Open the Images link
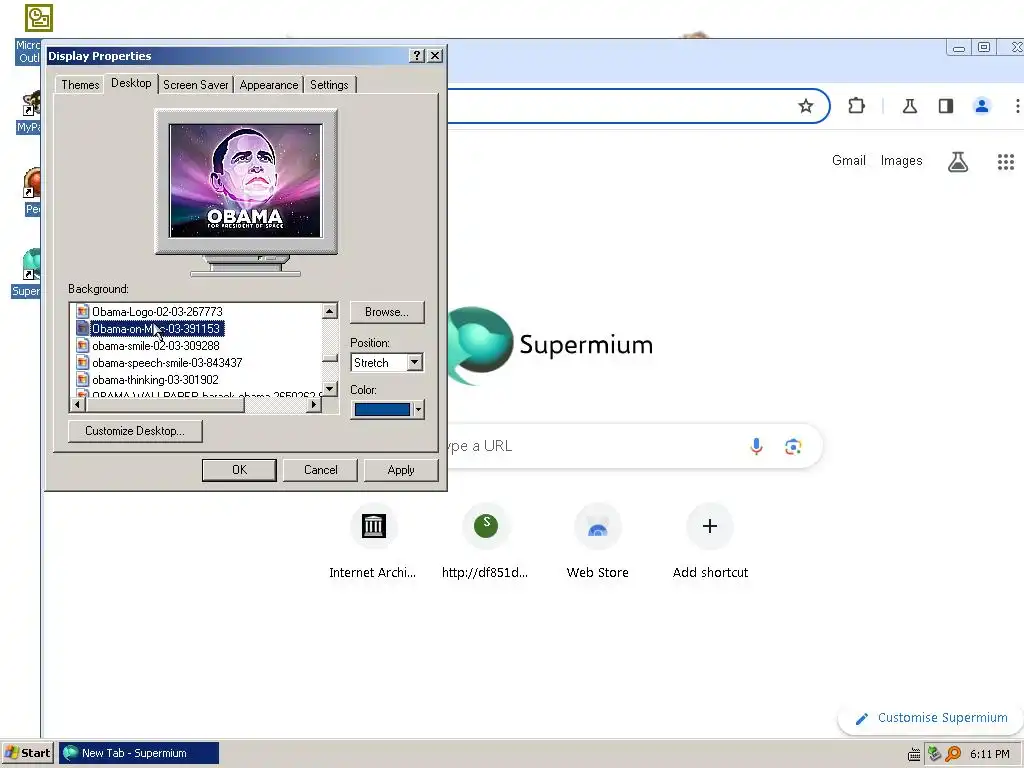 click(x=901, y=161)
